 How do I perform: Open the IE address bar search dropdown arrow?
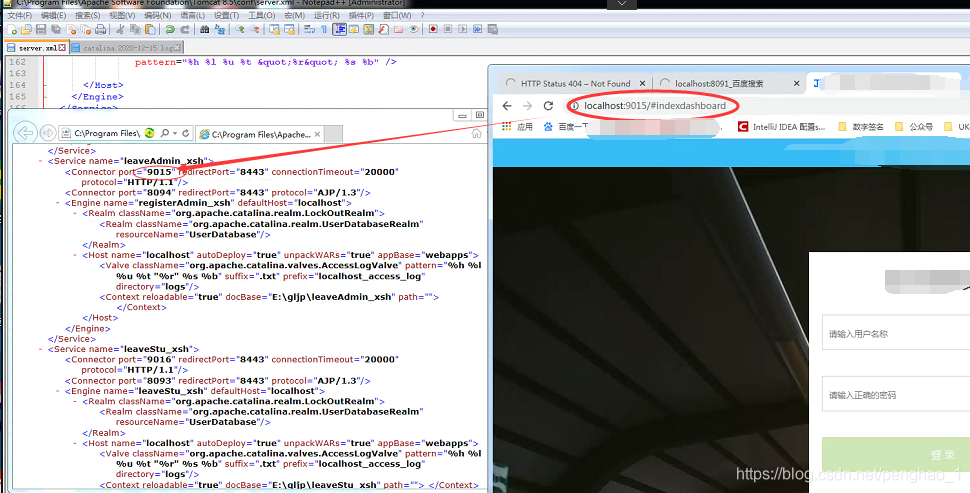(175, 133)
